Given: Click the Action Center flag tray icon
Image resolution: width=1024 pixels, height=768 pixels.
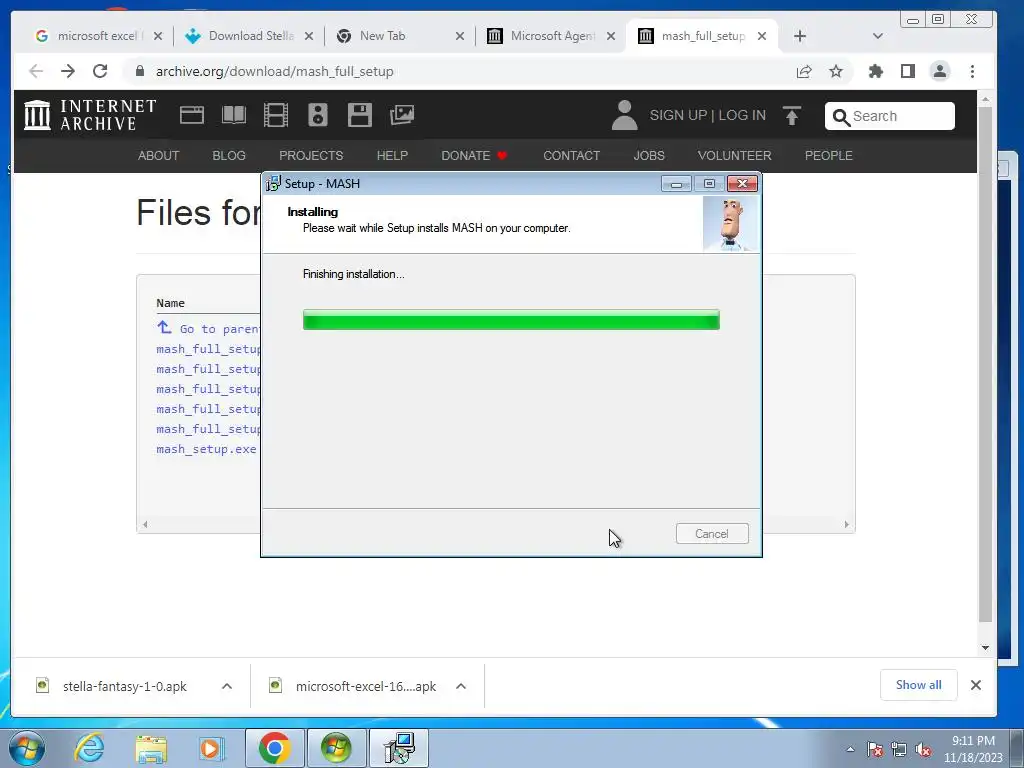Looking at the screenshot, I should pos(875,750).
